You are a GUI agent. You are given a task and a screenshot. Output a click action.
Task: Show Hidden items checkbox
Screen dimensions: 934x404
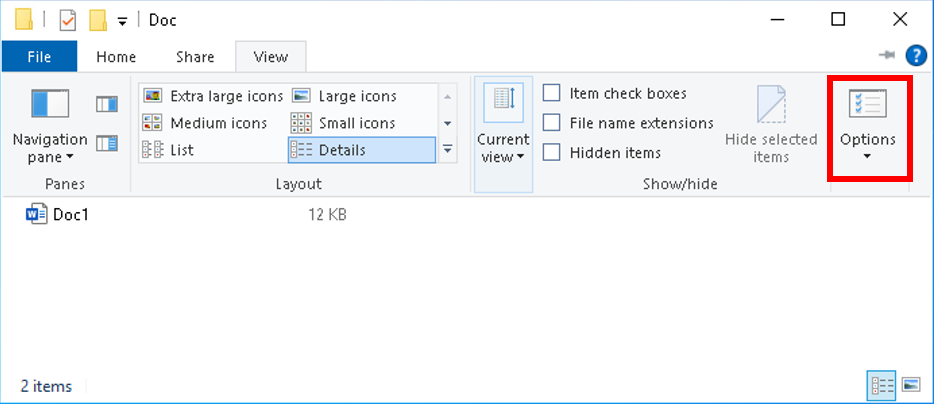coord(552,153)
